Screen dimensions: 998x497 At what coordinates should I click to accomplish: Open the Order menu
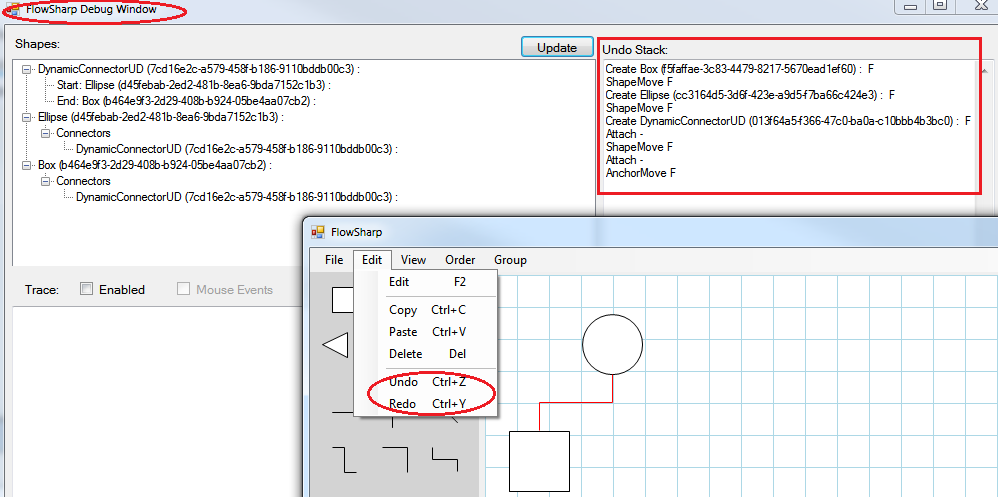pyautogui.click(x=460, y=260)
